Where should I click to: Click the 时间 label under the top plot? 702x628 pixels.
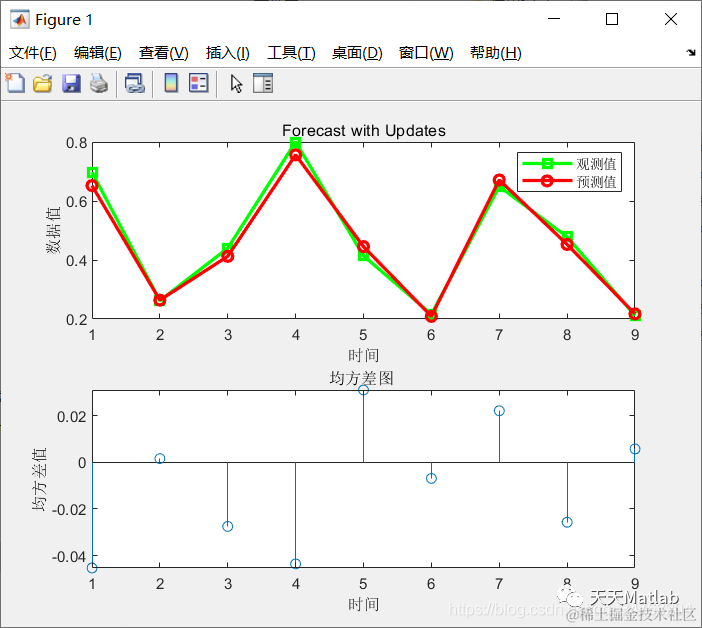pos(364,355)
